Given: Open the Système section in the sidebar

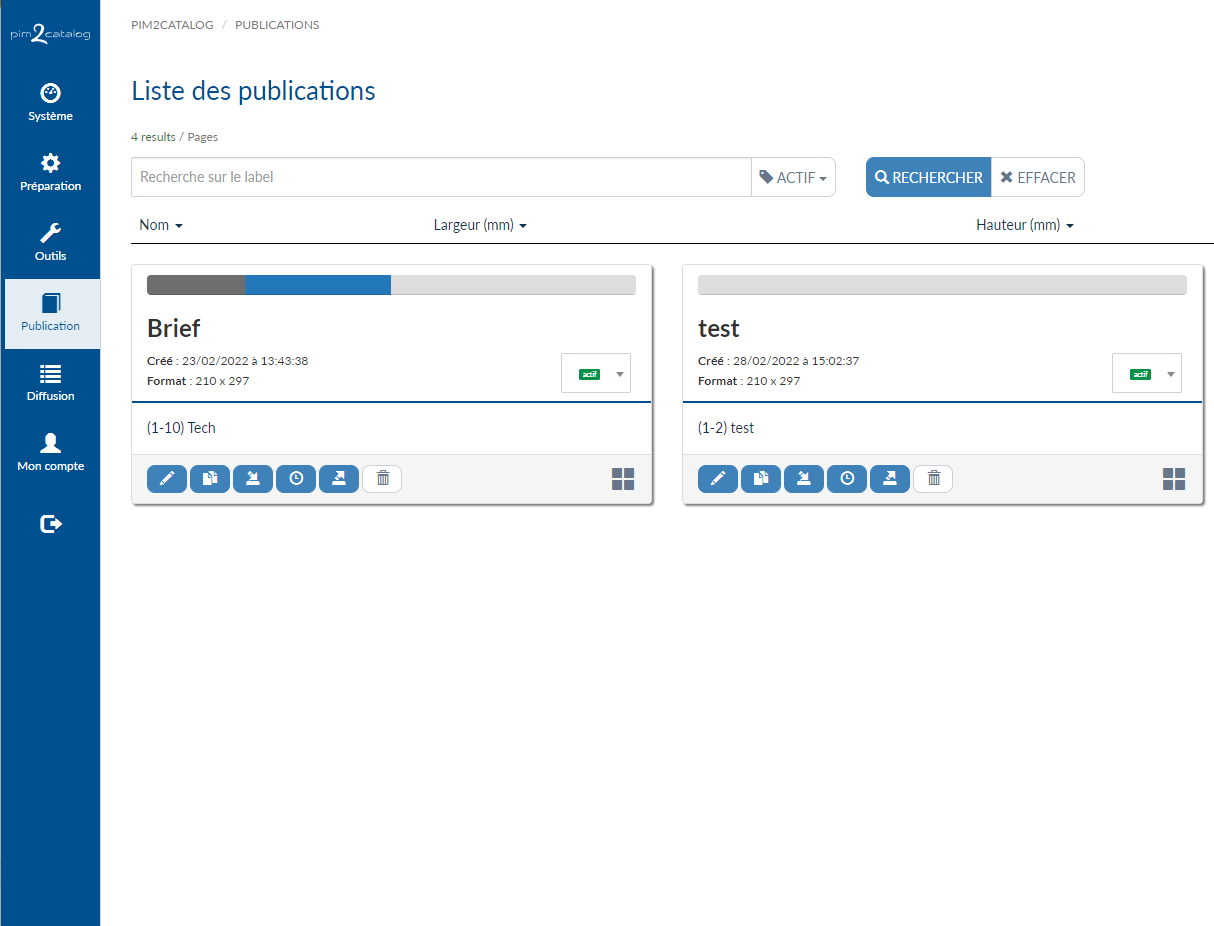Looking at the screenshot, I should pyautogui.click(x=51, y=103).
